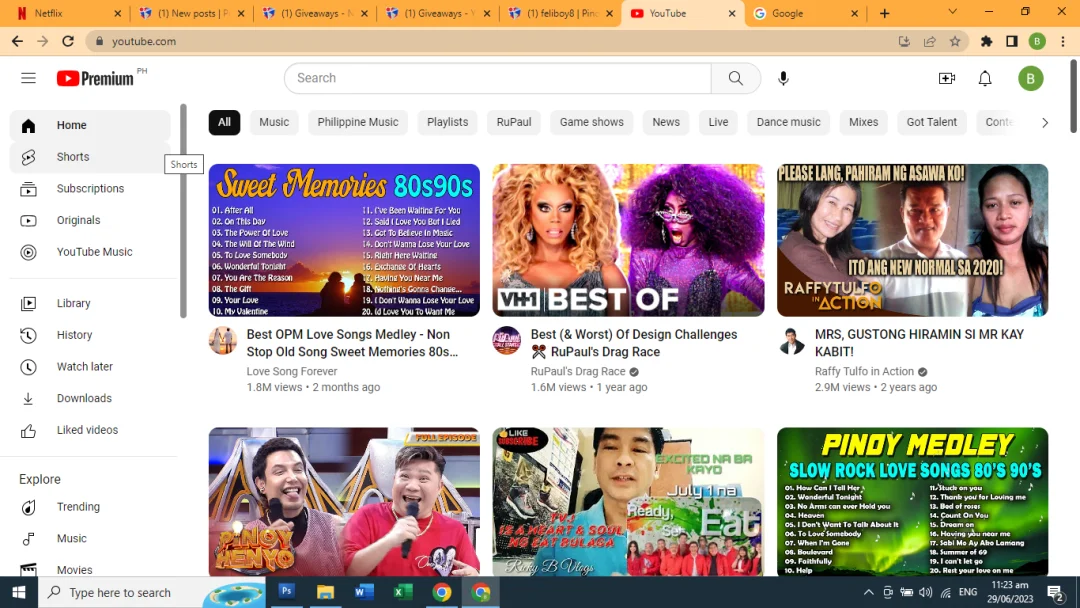The image size is (1080, 608).
Task: Click the voice search microphone icon
Action: [783, 78]
